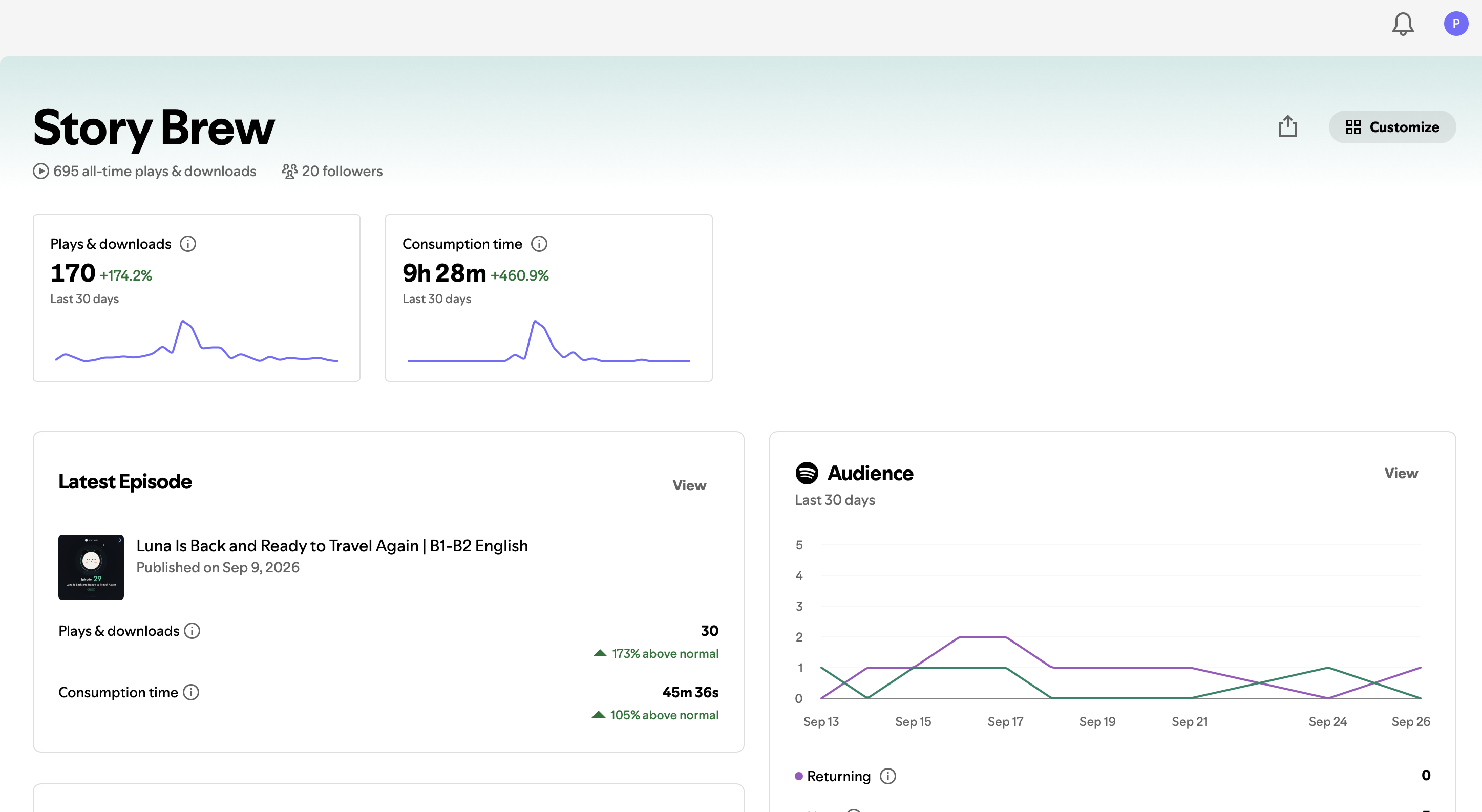The width and height of the screenshot is (1482, 812).
Task: Click the 695 all-time plays & downloads text
Action: click(x=154, y=172)
